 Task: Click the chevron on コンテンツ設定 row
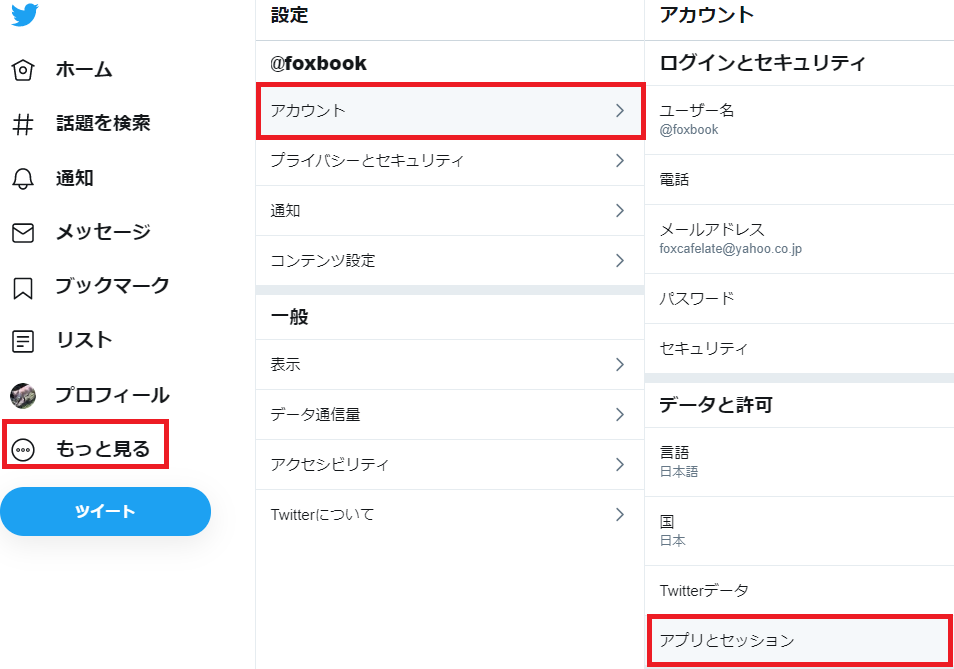click(620, 260)
